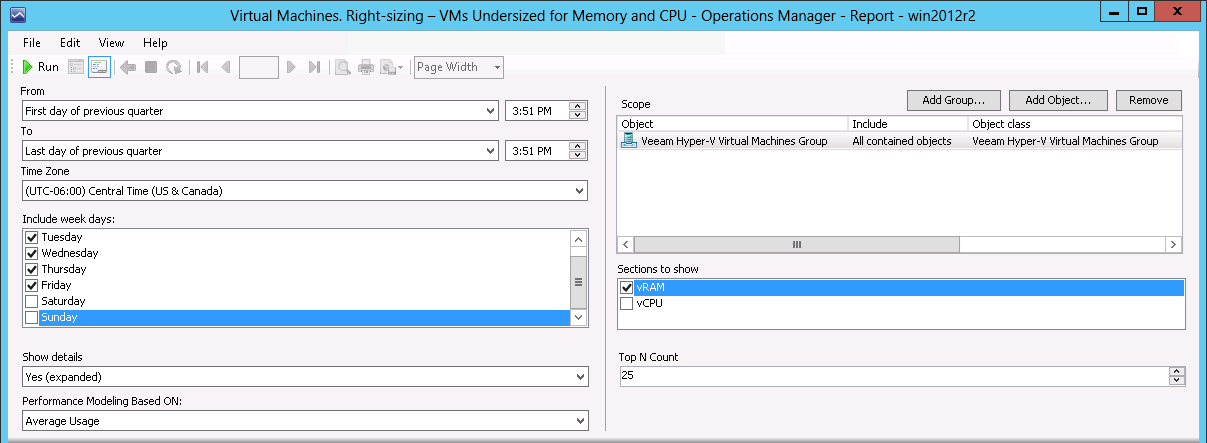Viewport: 1207px width, 443px height.
Task: Click the document map toolbar icon
Action: [77, 67]
